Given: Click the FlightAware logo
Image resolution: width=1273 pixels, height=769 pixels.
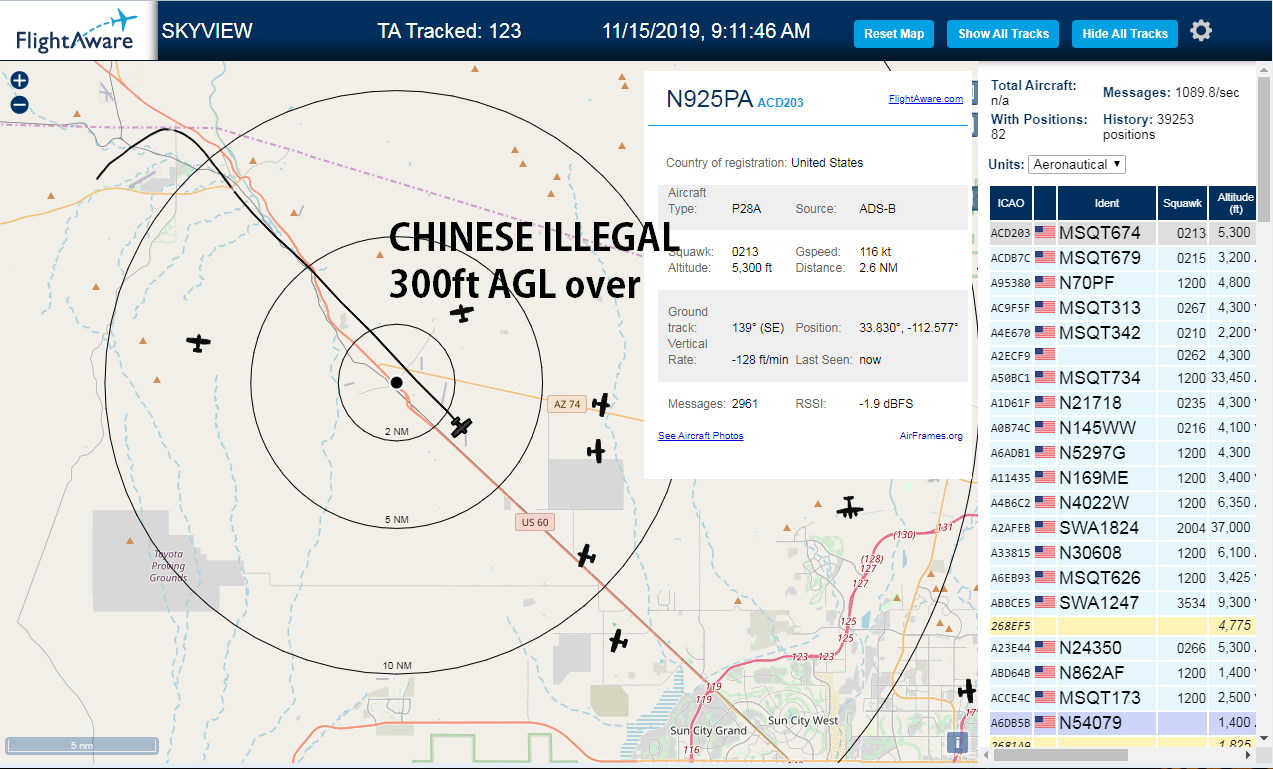Looking at the screenshot, I should pyautogui.click(x=78, y=31).
